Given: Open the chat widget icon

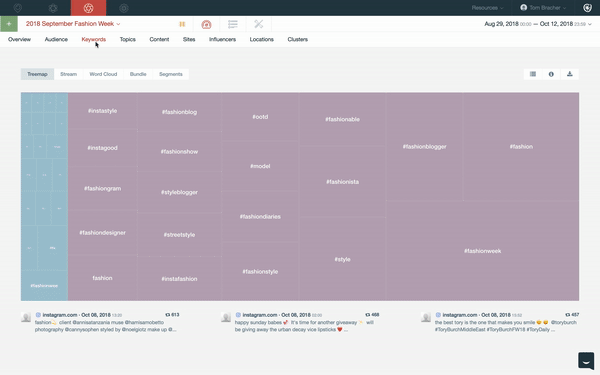Looking at the screenshot, I should [586, 360].
